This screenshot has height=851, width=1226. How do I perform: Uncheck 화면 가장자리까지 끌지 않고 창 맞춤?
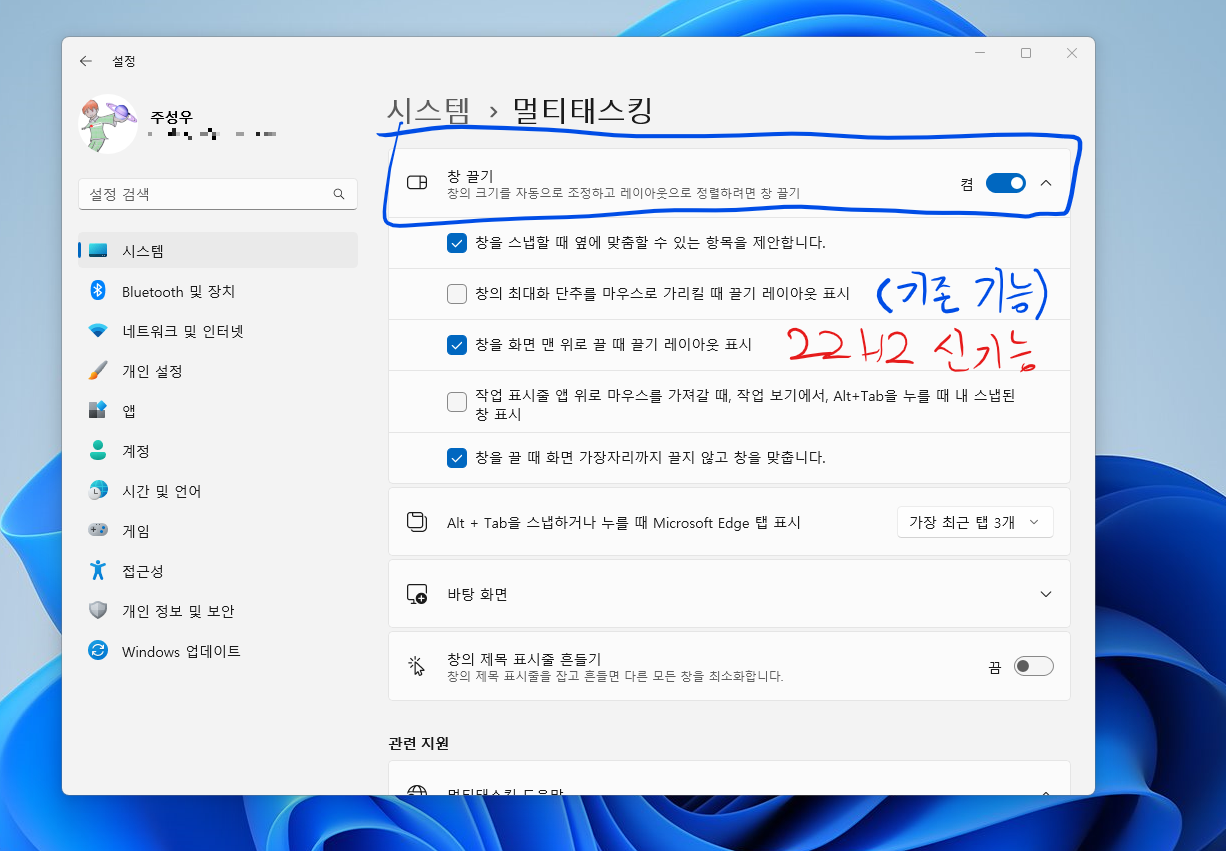pos(457,458)
